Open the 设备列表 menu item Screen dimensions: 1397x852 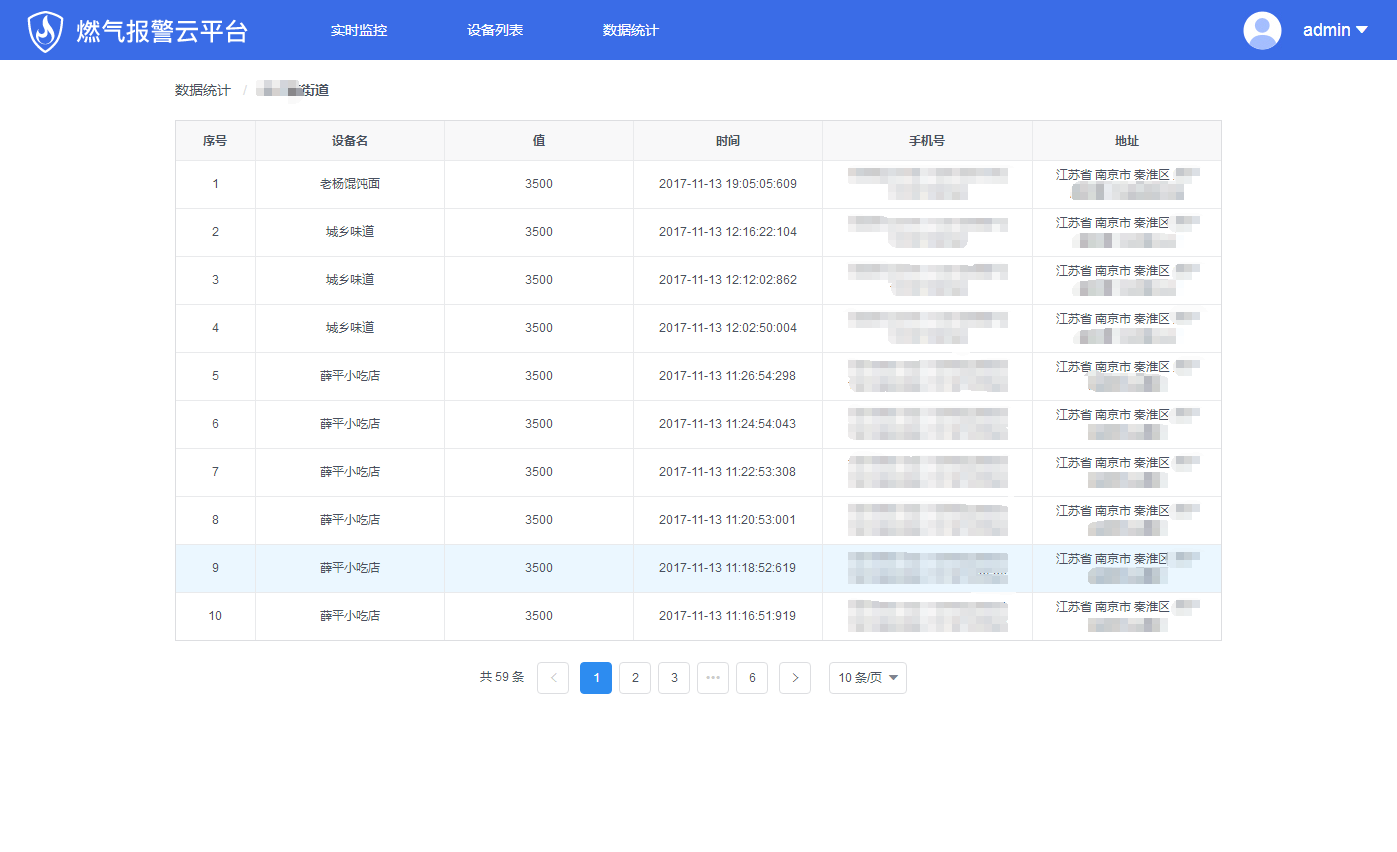pyautogui.click(x=495, y=31)
